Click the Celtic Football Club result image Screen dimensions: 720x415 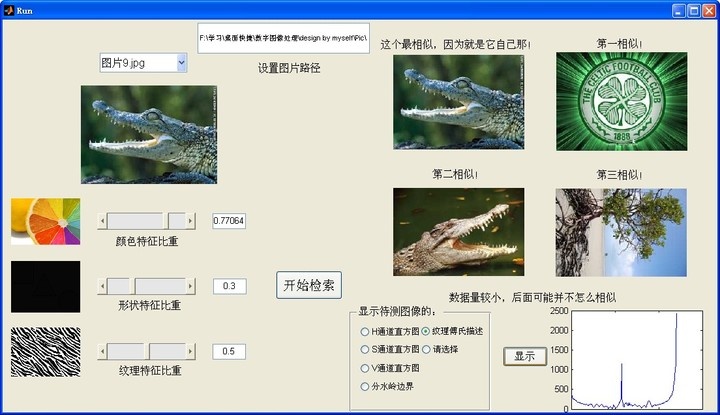coord(622,101)
